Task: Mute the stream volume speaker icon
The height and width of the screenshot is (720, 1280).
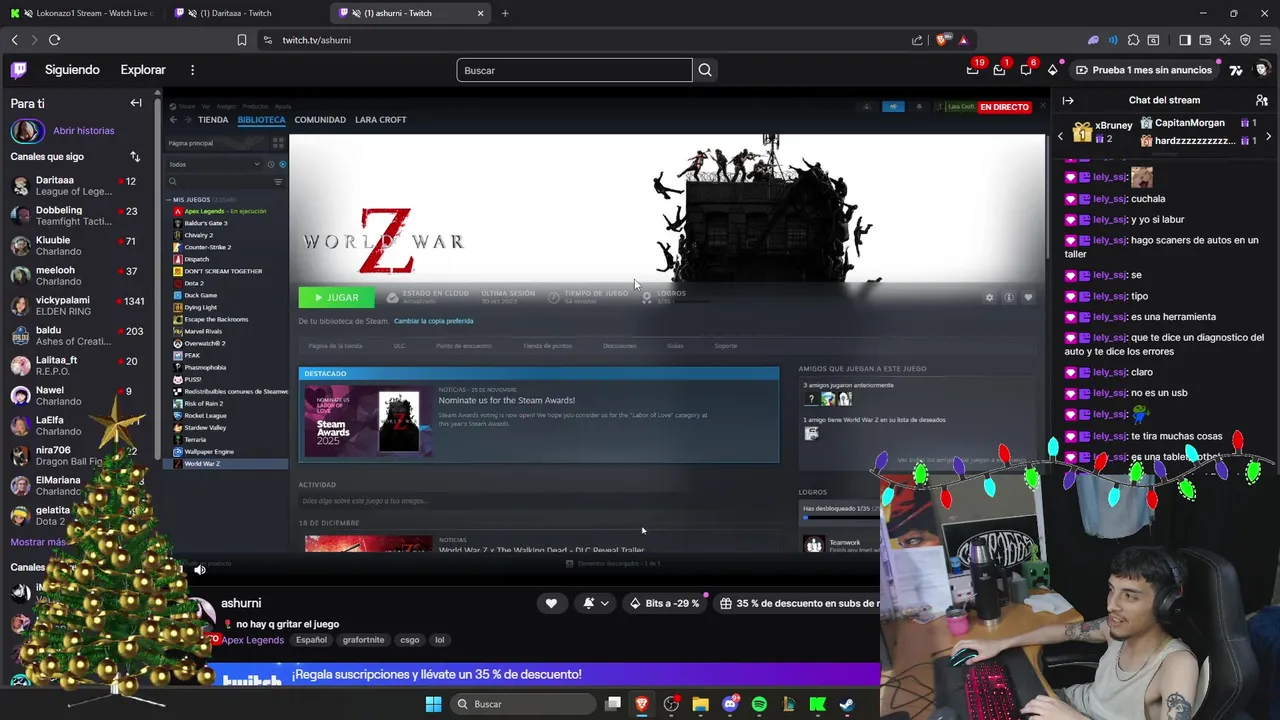Action: point(200,570)
